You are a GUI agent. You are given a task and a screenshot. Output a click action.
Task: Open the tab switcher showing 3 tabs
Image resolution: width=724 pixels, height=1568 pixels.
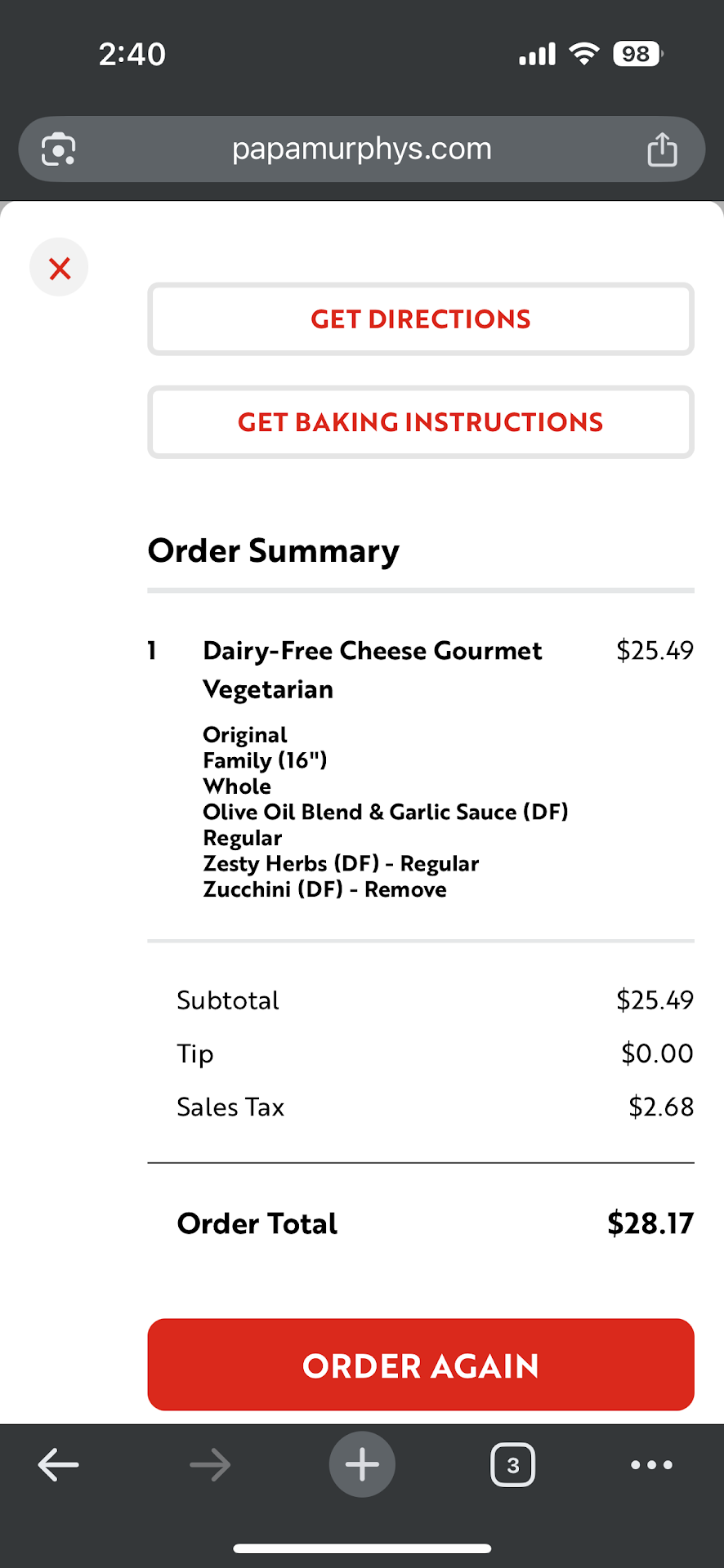tap(513, 1465)
